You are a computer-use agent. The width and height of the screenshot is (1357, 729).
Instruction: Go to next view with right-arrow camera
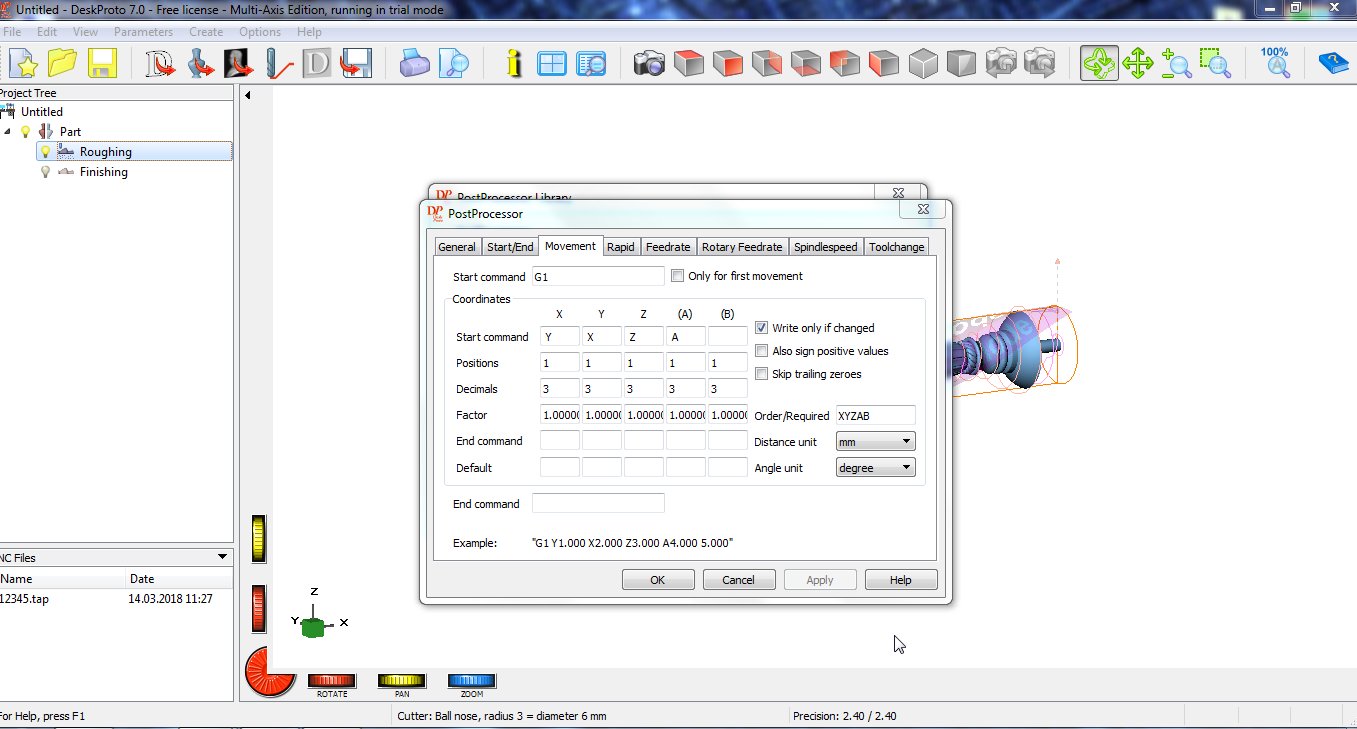click(x=1040, y=64)
